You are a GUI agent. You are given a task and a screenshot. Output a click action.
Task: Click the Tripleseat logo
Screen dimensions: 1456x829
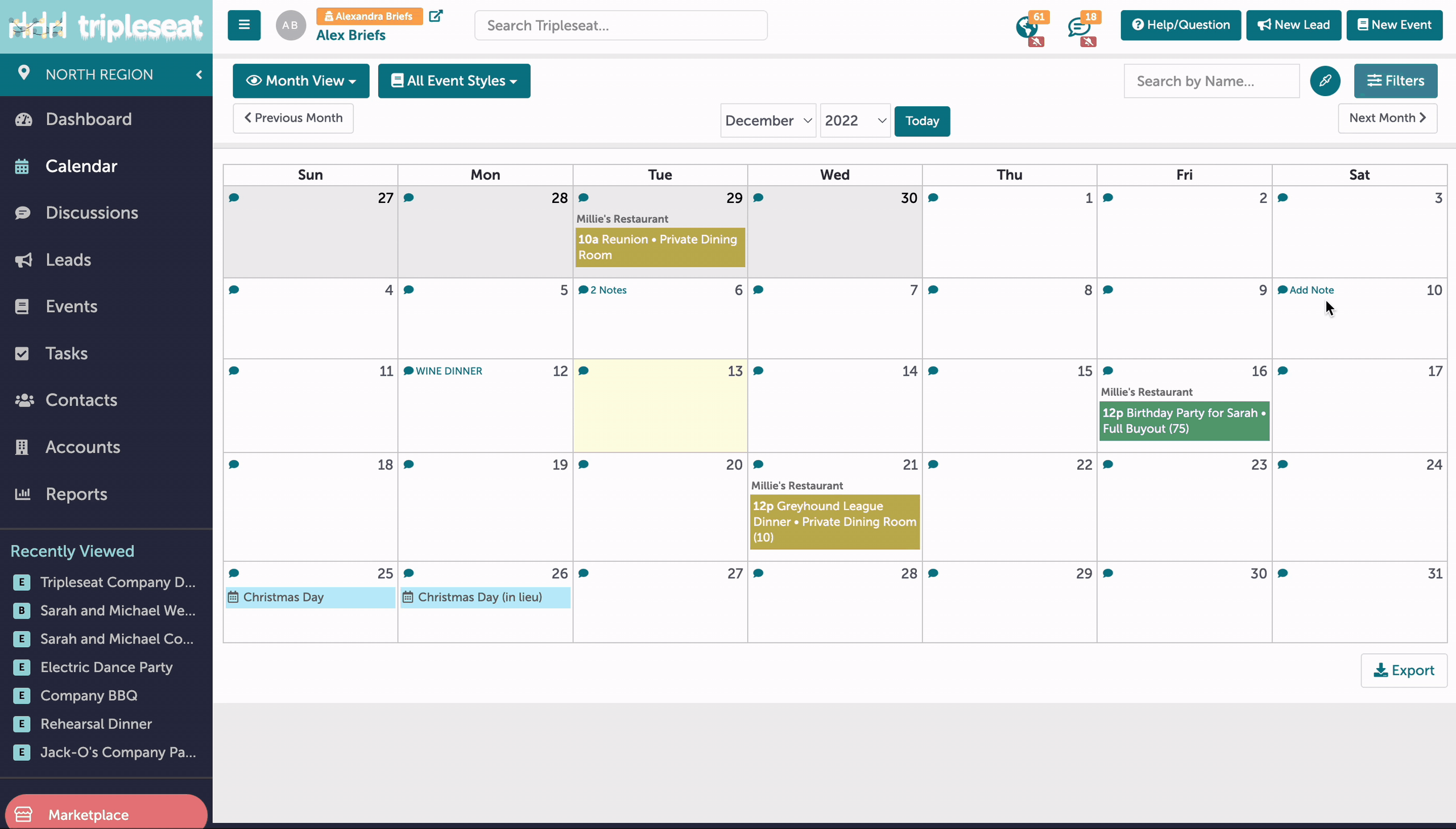[x=106, y=26]
